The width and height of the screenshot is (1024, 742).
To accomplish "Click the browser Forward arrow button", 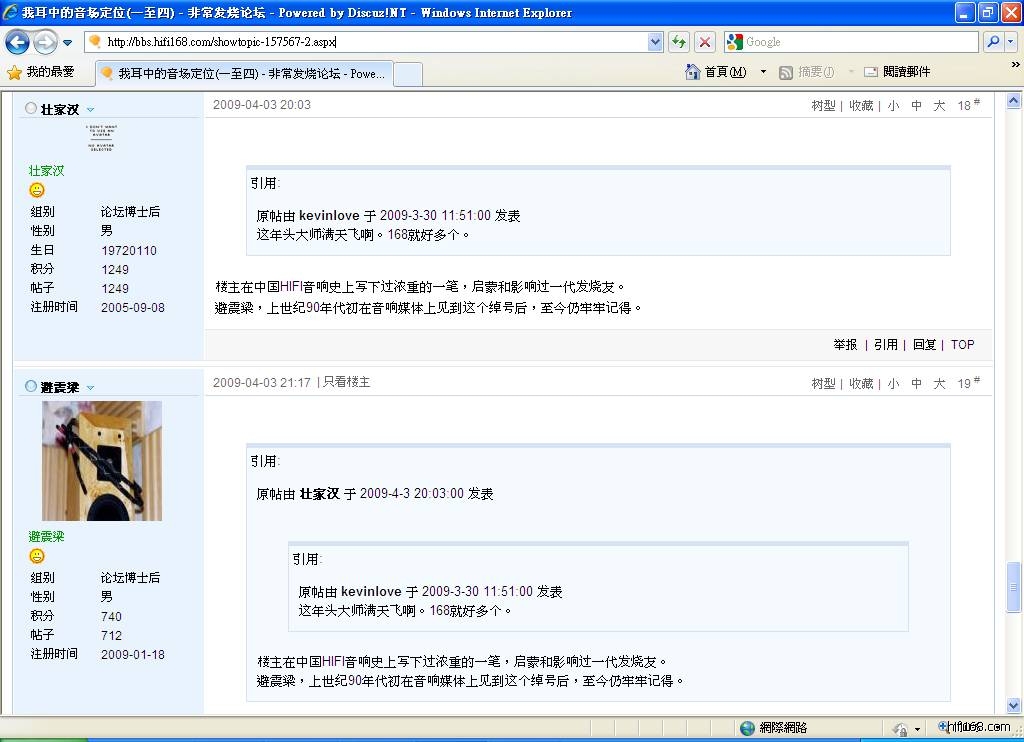I will point(45,42).
